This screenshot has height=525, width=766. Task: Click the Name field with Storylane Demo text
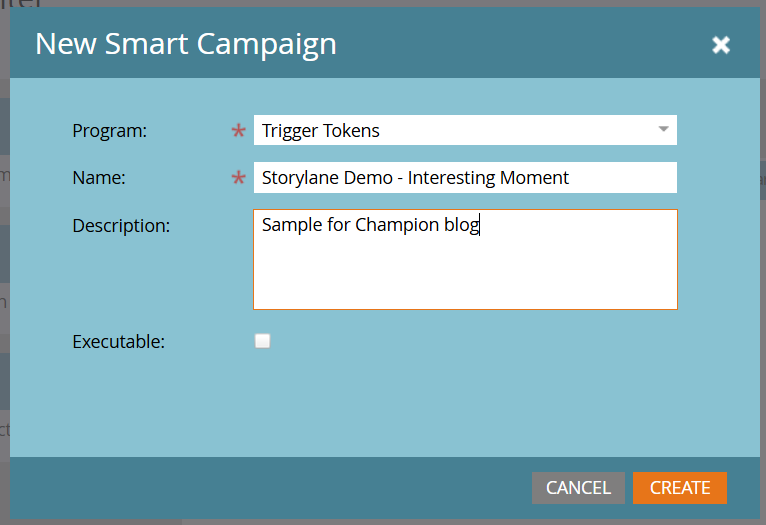point(465,178)
